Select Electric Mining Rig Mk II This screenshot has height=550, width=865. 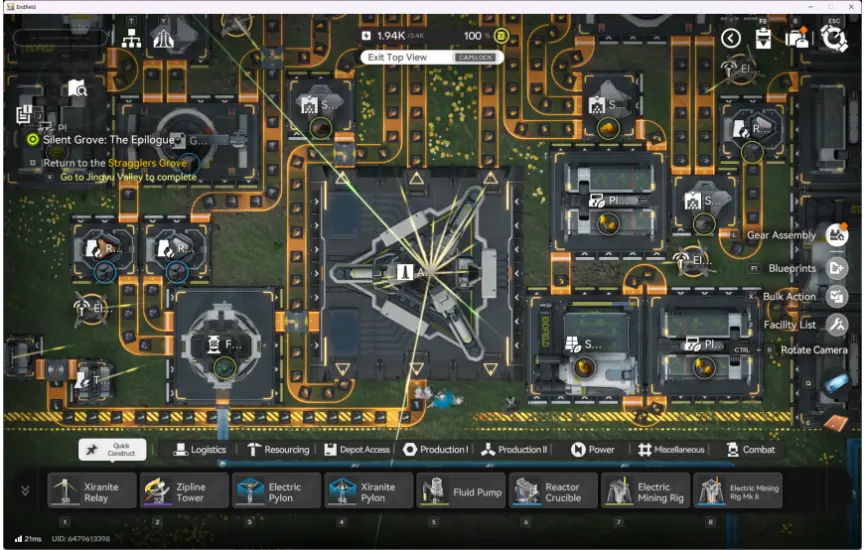[738, 491]
